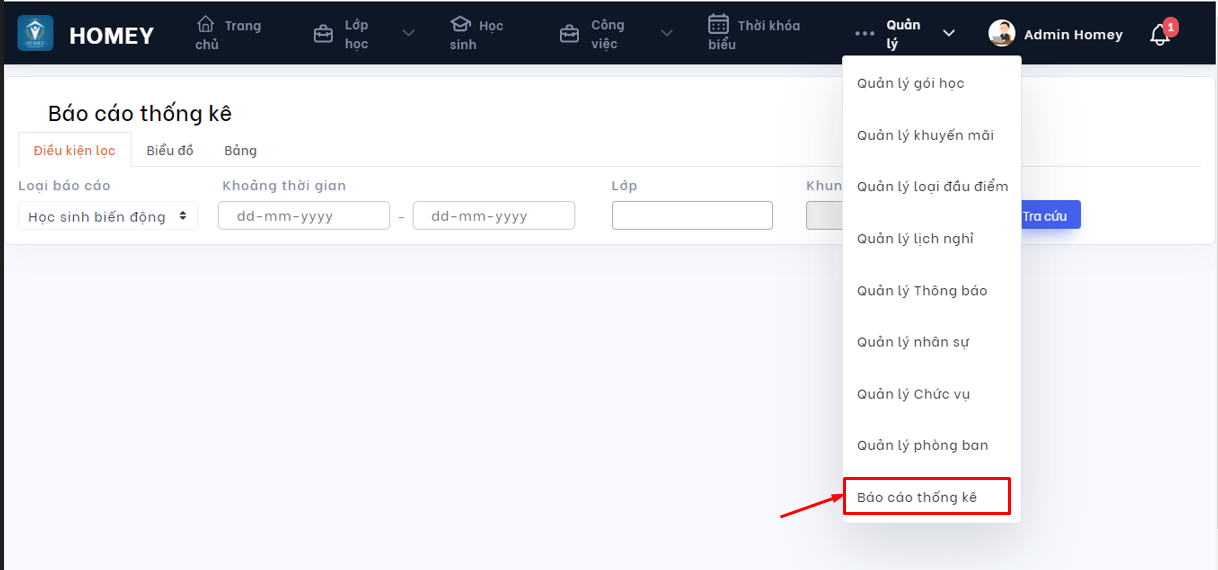Screen dimensions: 1218x570
Task: Click the Admin Homey avatar picture
Action: point(1001,34)
